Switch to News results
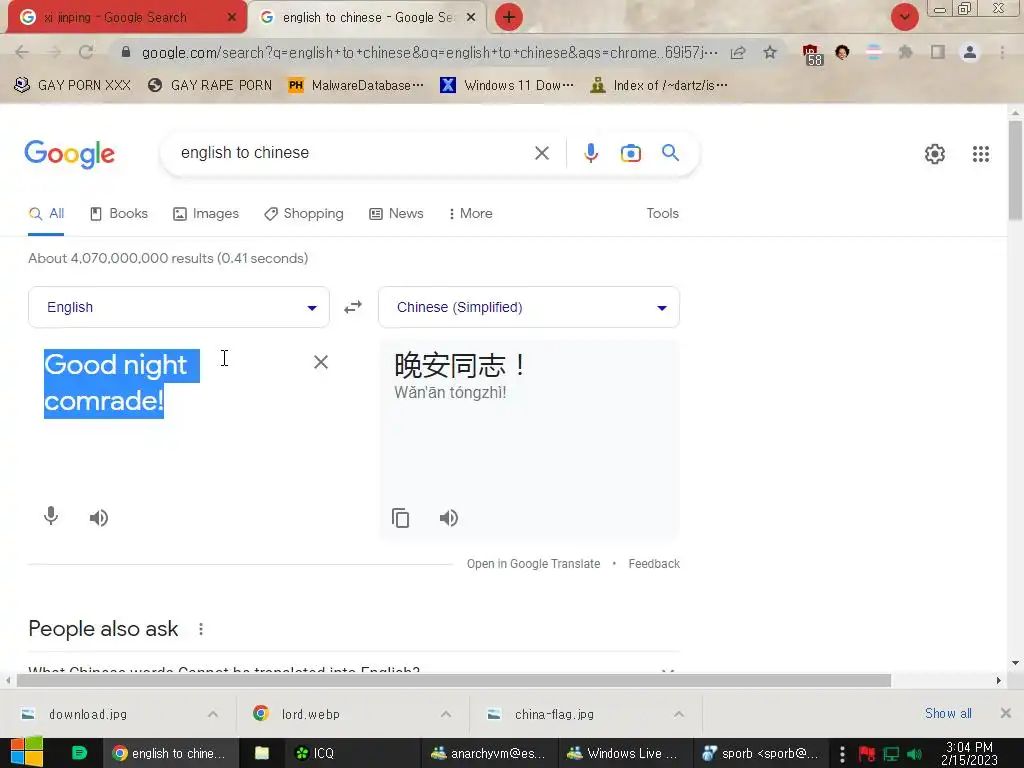The width and height of the screenshot is (1024, 768). click(396, 214)
